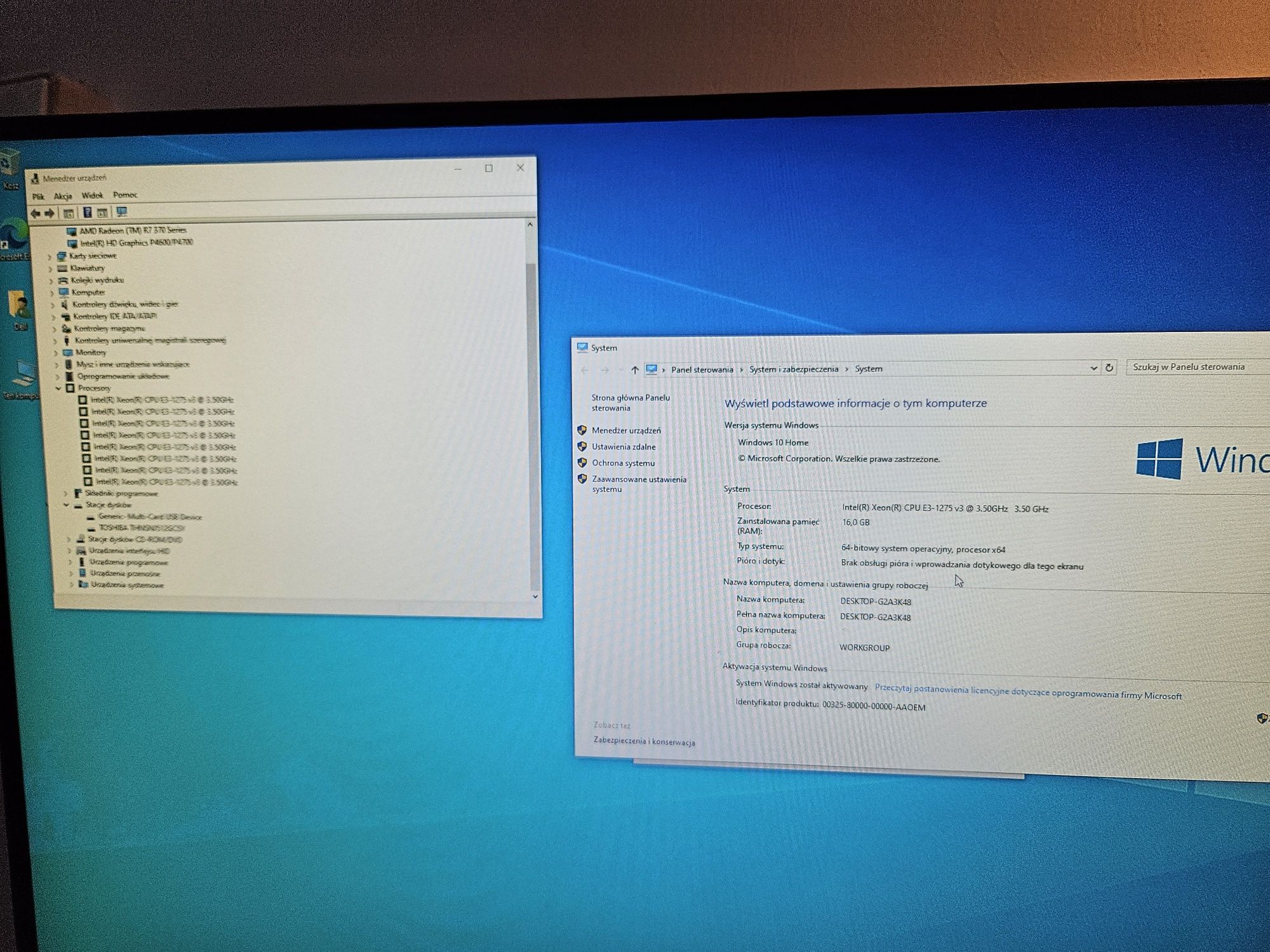
Task: Click Panel sterowania breadcrumb
Action: point(702,369)
